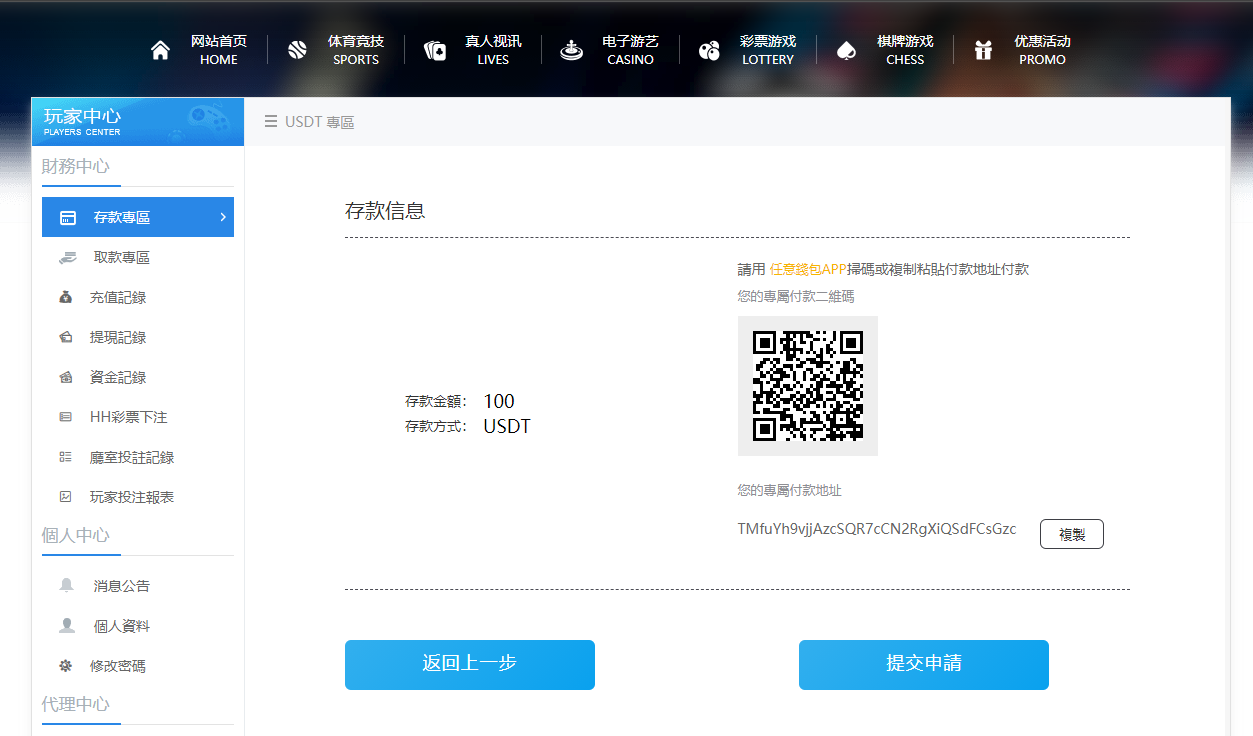Click the playing cards LIVES icon
1253x736 pixels.
[x=435, y=50]
